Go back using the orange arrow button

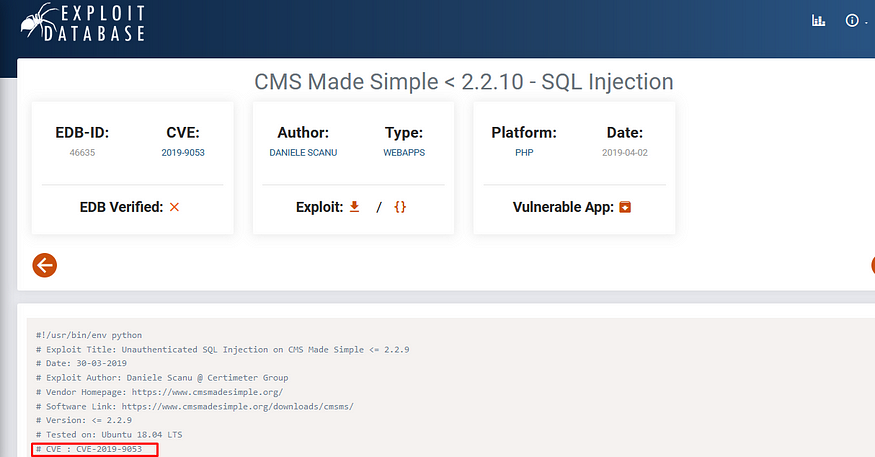pyautogui.click(x=45, y=265)
